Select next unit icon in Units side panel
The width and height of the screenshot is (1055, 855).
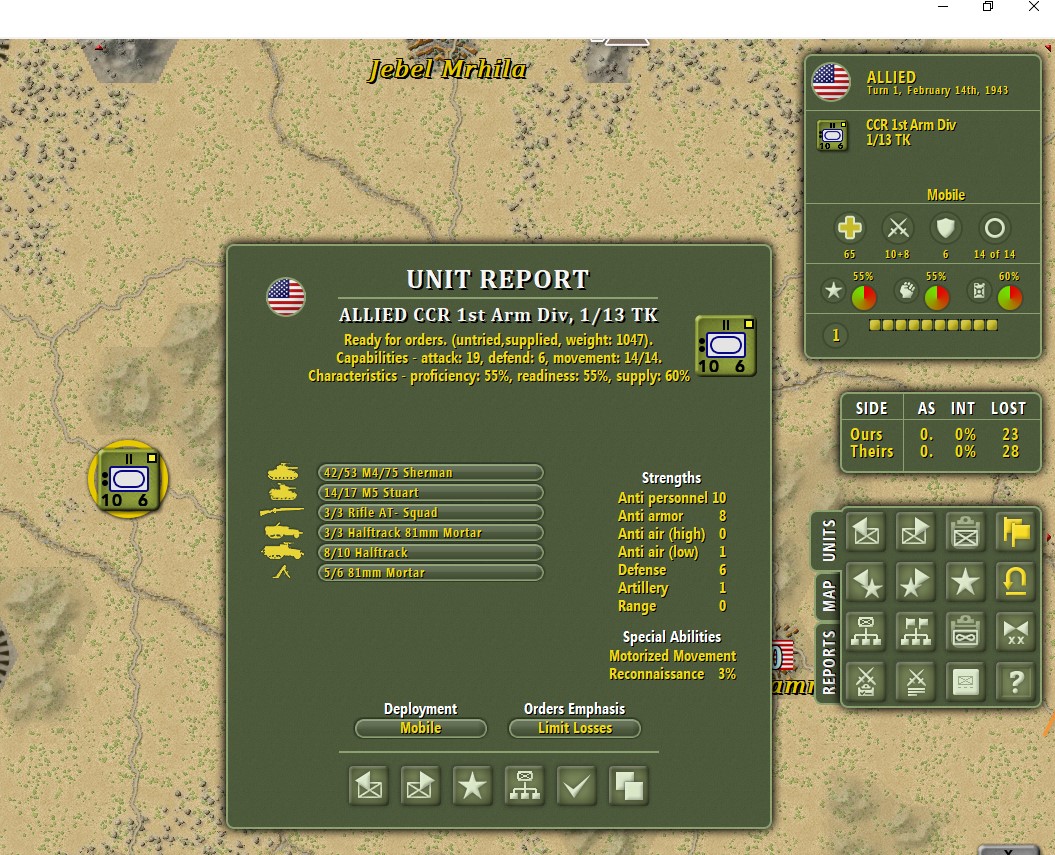click(916, 532)
